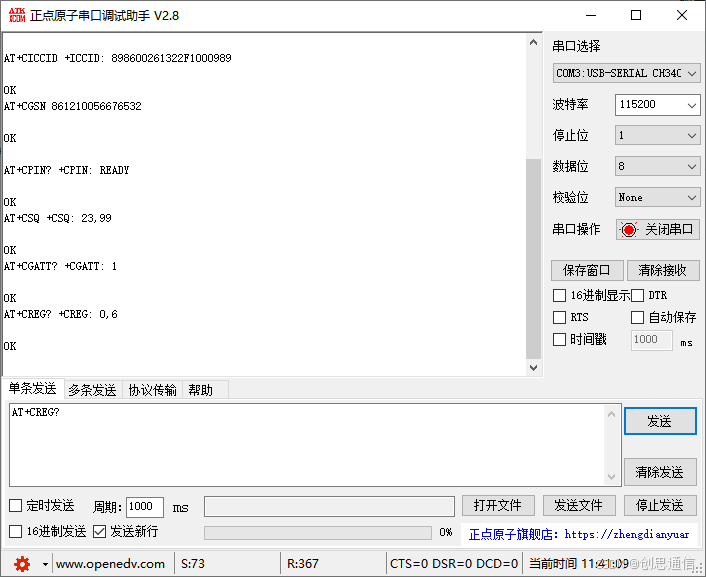Toggle the RTS checkbox
The width and height of the screenshot is (706, 577).
[559, 317]
